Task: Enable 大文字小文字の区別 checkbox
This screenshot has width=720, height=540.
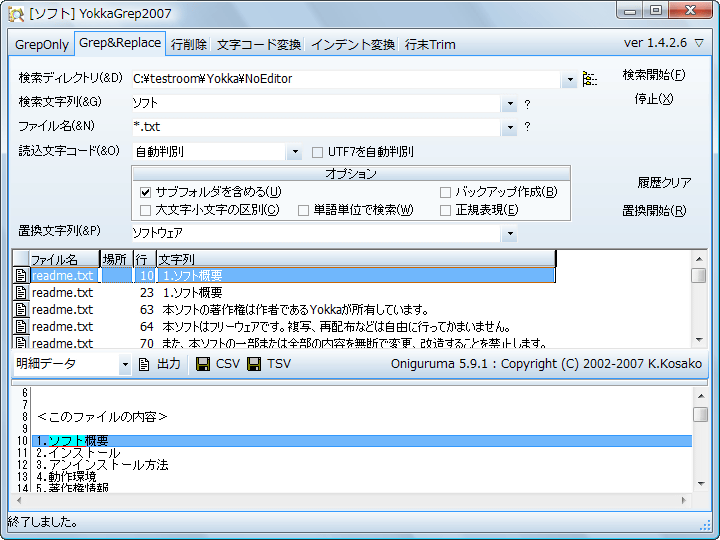Action: coord(146,210)
